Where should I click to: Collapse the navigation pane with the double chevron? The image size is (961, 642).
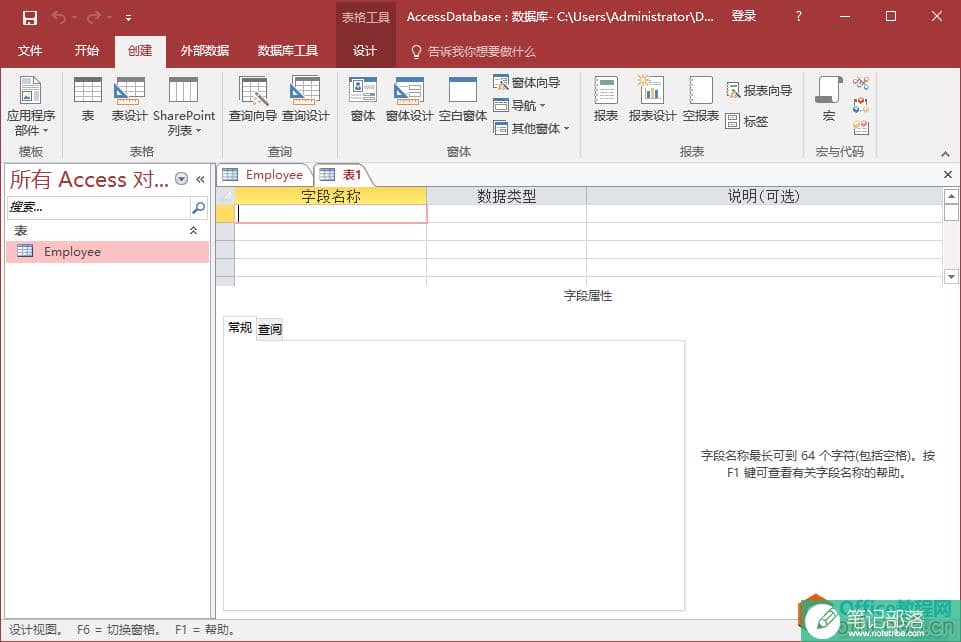point(200,179)
